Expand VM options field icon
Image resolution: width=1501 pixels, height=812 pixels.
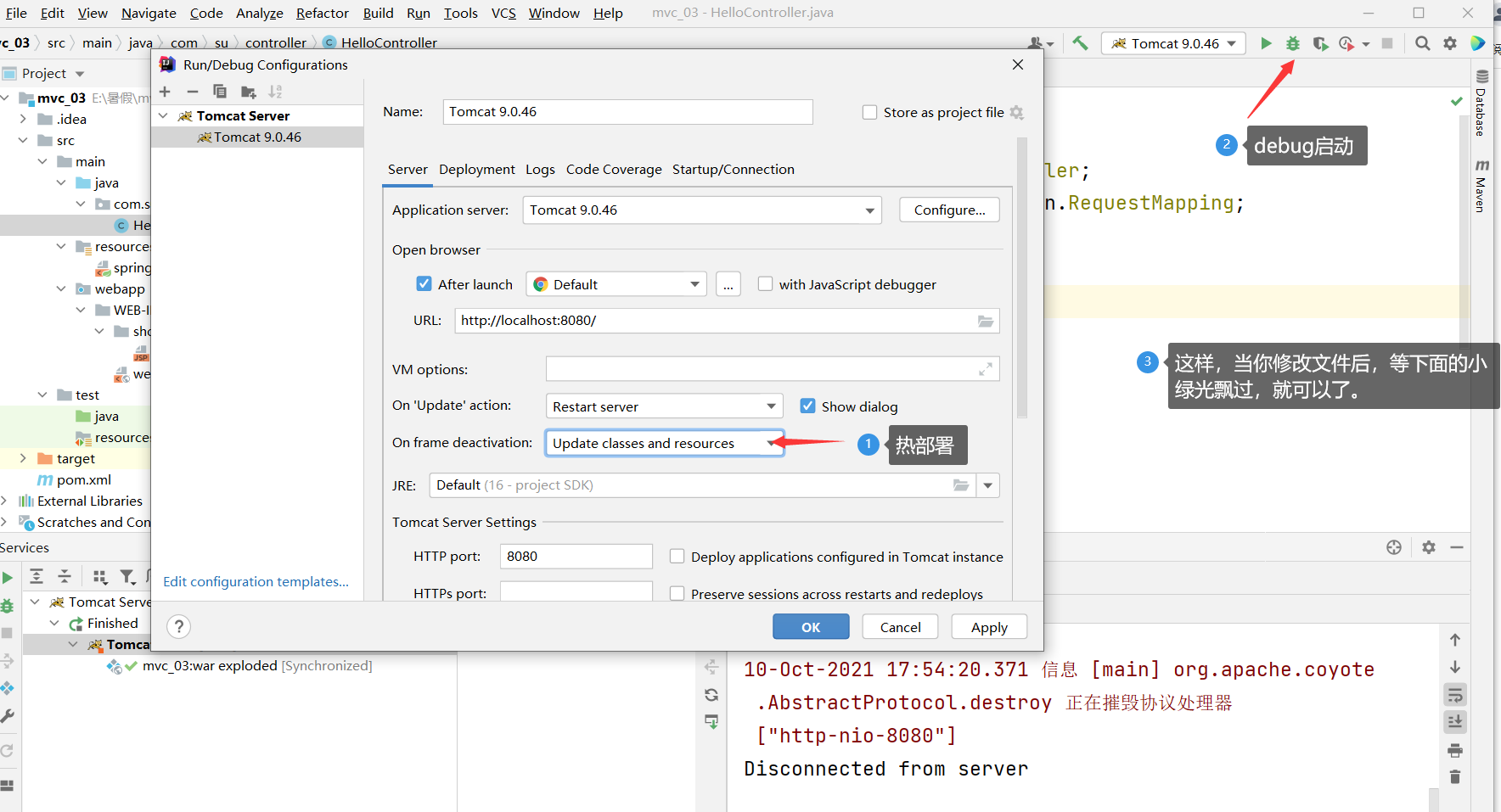click(986, 369)
